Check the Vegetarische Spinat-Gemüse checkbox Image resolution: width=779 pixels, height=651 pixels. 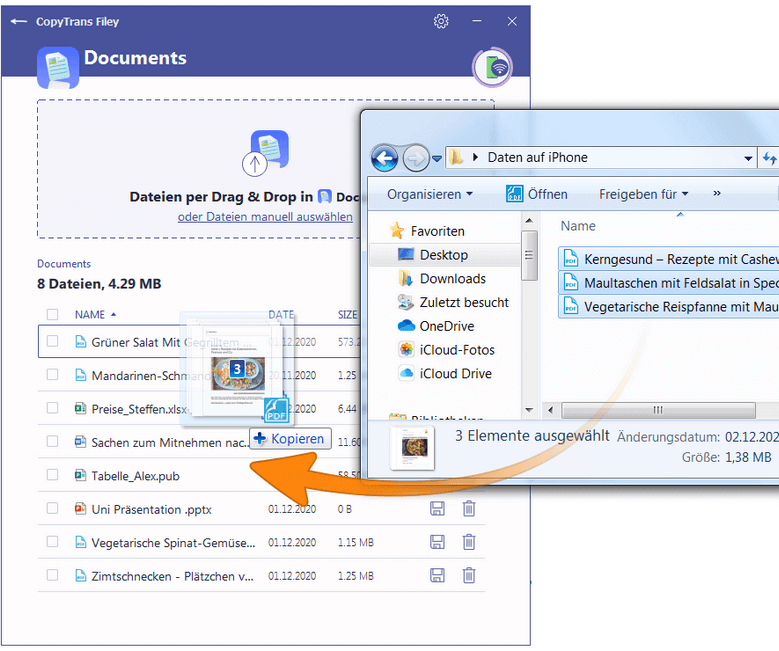pyautogui.click(x=52, y=541)
